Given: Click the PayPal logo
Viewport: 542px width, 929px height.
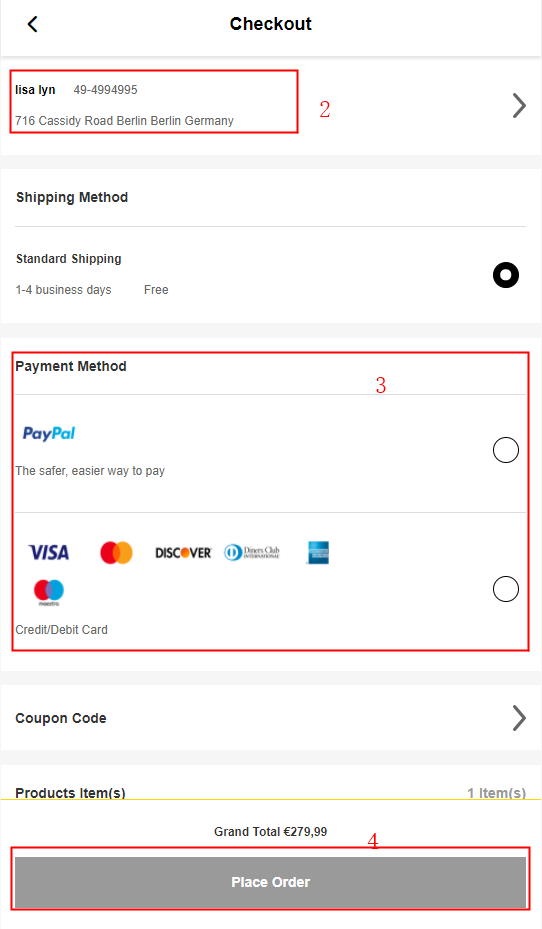Looking at the screenshot, I should click(x=49, y=434).
